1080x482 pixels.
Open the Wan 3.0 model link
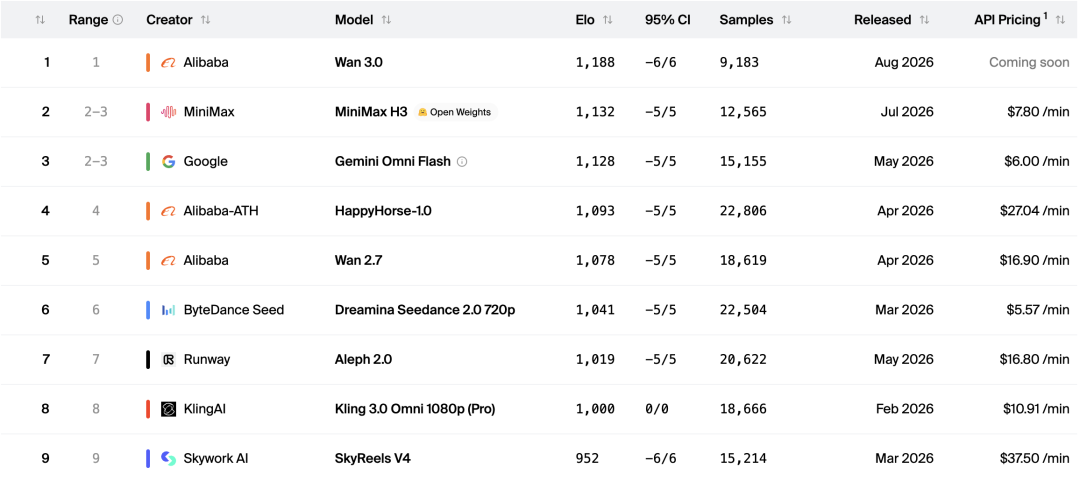click(x=358, y=63)
